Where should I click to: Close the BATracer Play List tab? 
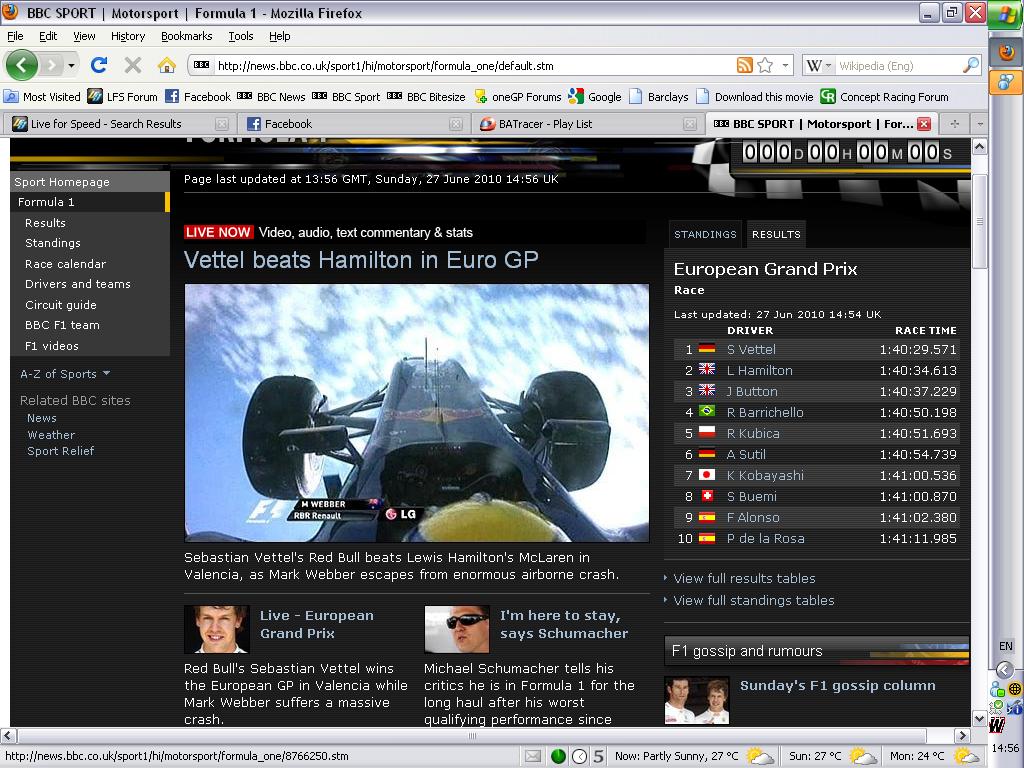coord(690,124)
